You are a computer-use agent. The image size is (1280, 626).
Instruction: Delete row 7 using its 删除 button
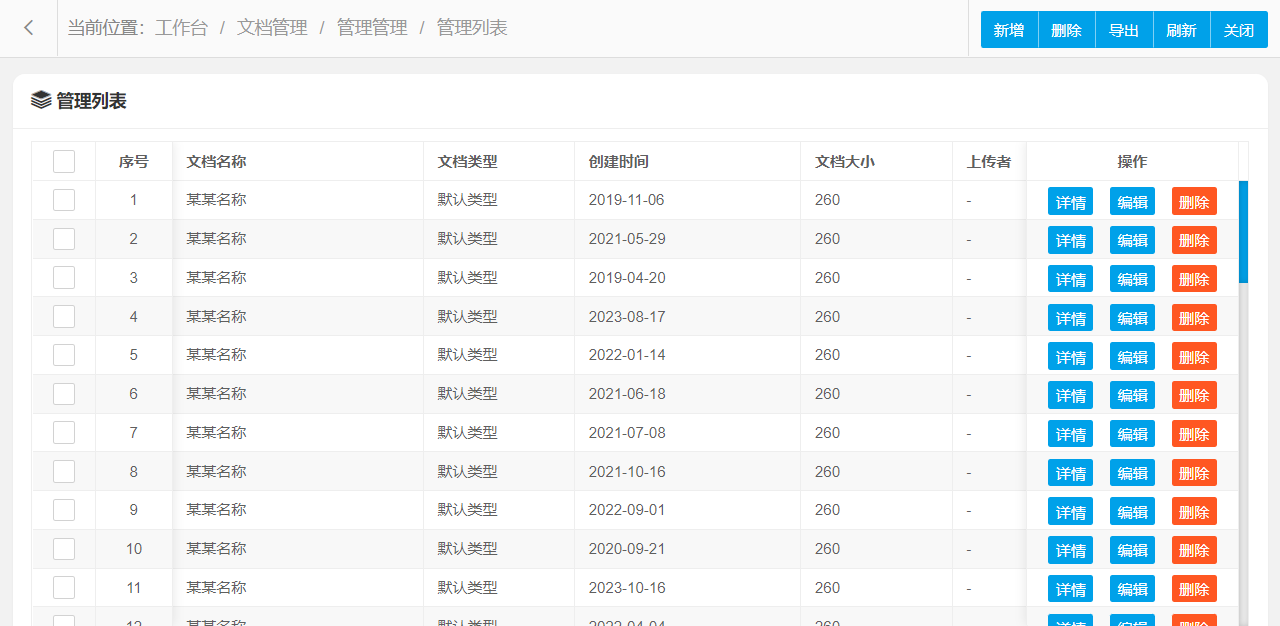pos(1194,434)
